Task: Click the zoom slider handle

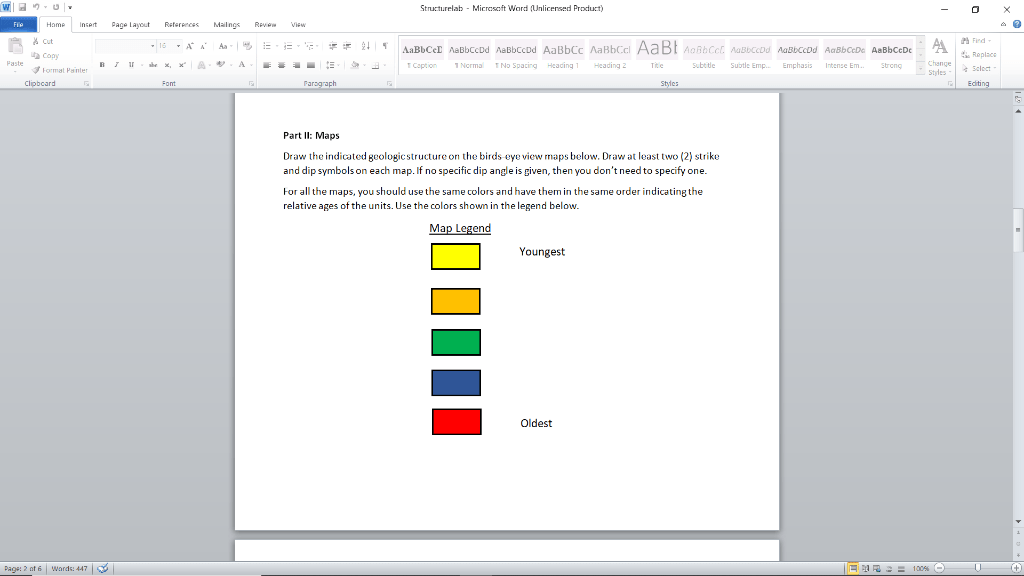Action: [x=978, y=569]
